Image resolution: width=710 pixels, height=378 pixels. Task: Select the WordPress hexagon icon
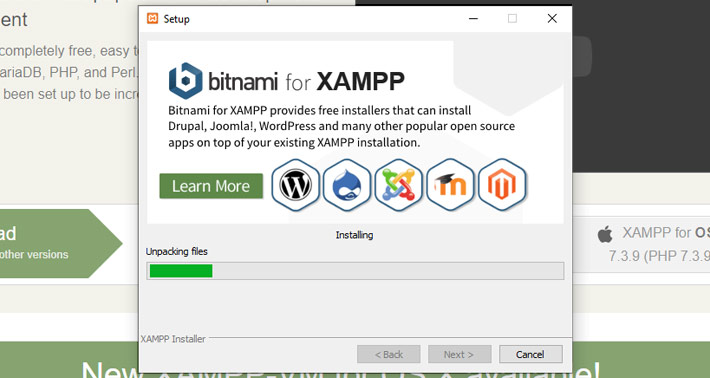(295, 185)
